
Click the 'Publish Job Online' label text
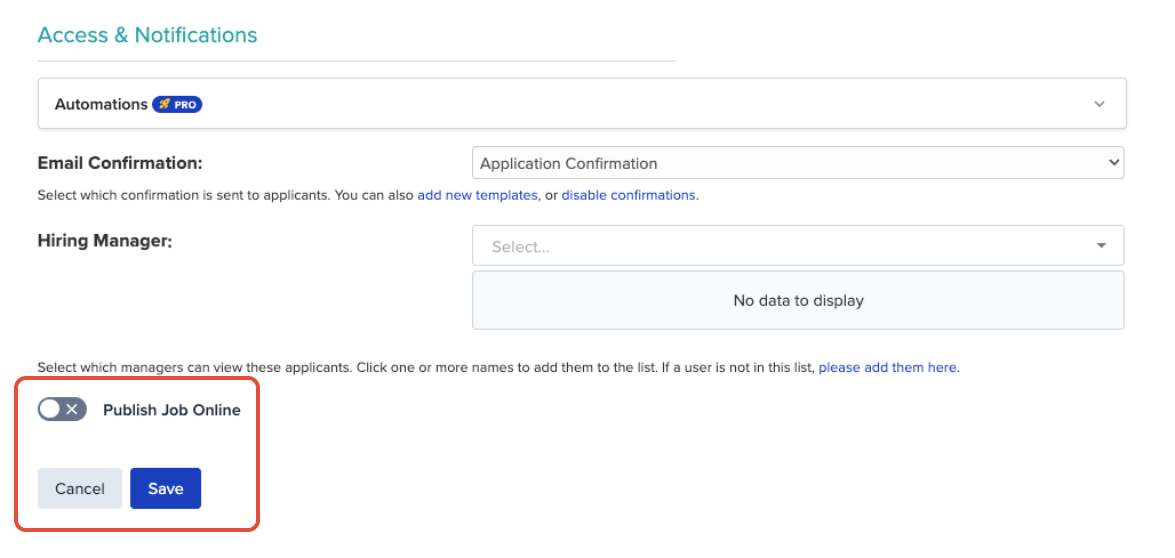(172, 410)
